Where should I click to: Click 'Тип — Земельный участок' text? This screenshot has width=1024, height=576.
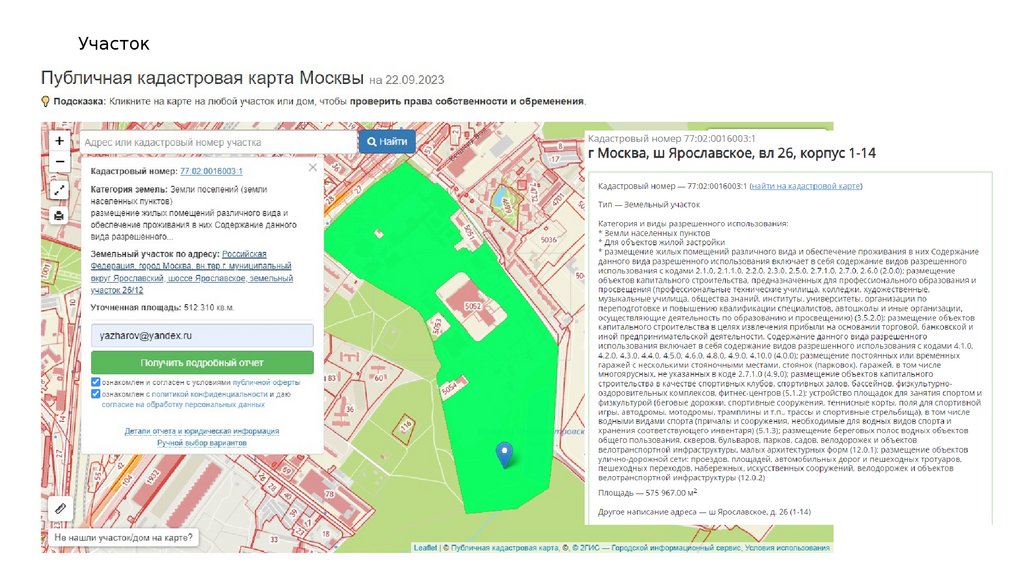click(648, 204)
